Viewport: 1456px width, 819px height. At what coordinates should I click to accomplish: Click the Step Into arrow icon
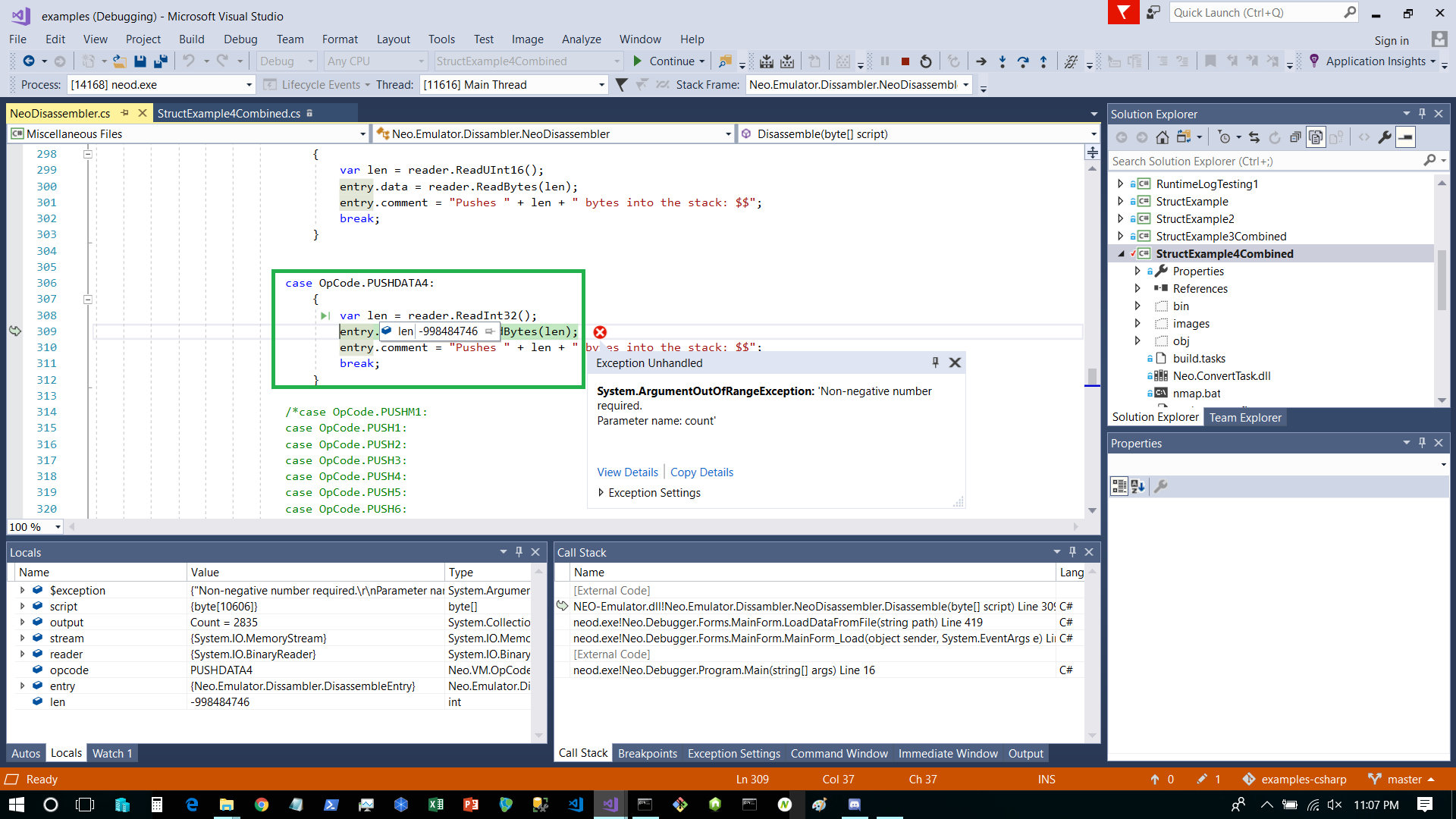[1003, 61]
